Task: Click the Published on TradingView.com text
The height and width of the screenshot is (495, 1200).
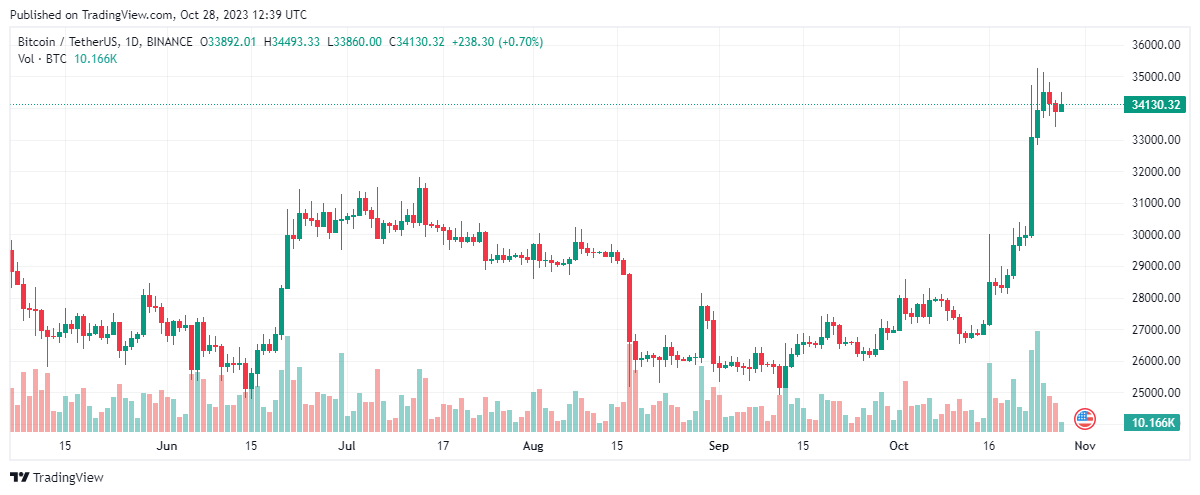Action: 87,15
